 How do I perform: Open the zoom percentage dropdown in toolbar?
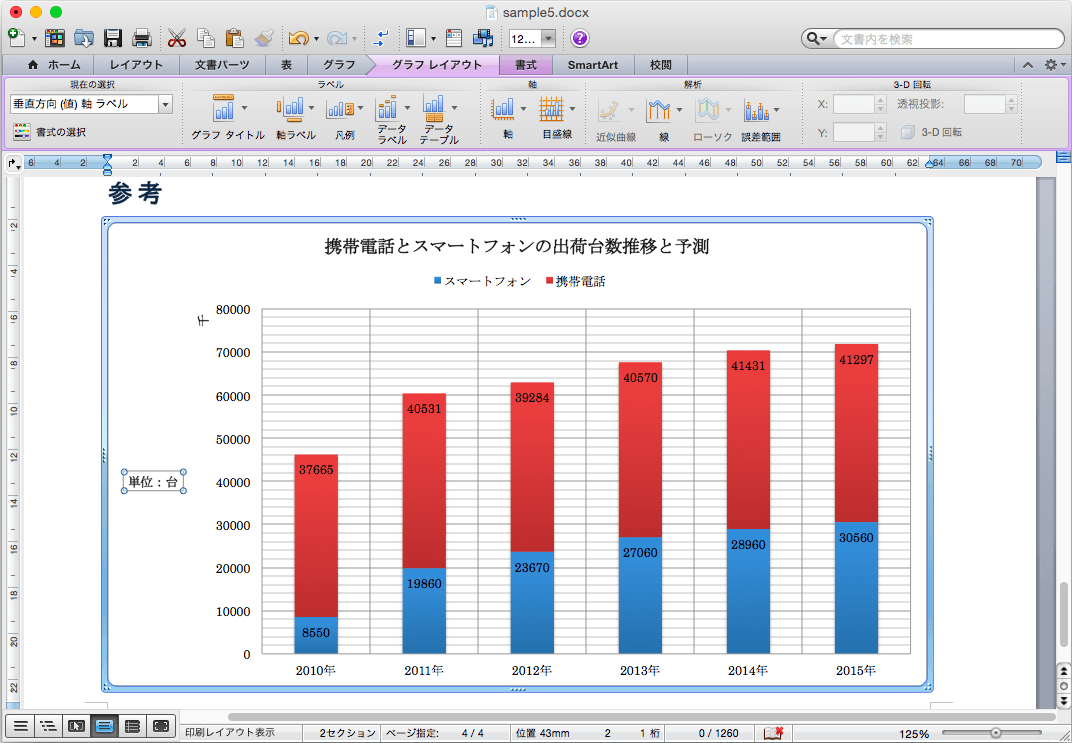(548, 39)
